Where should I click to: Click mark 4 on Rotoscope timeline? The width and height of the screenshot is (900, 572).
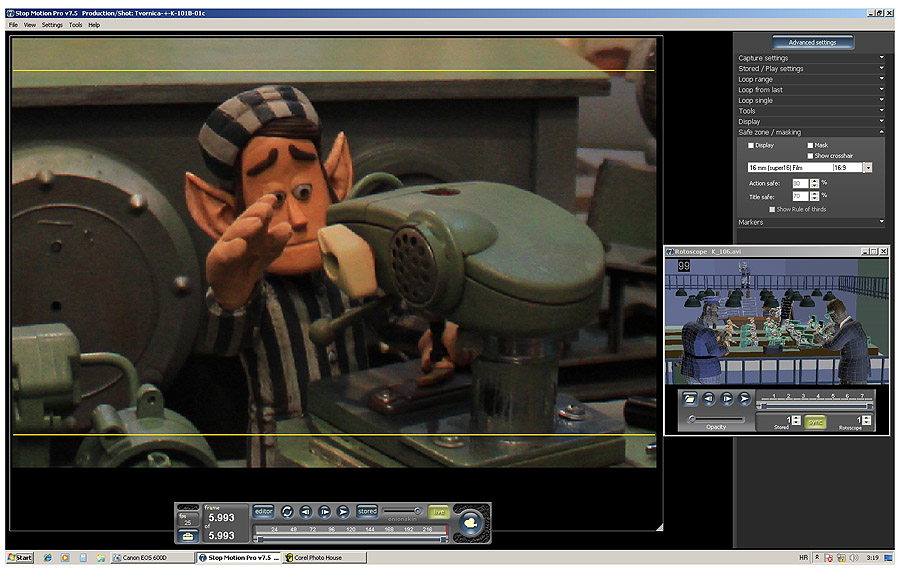click(817, 396)
